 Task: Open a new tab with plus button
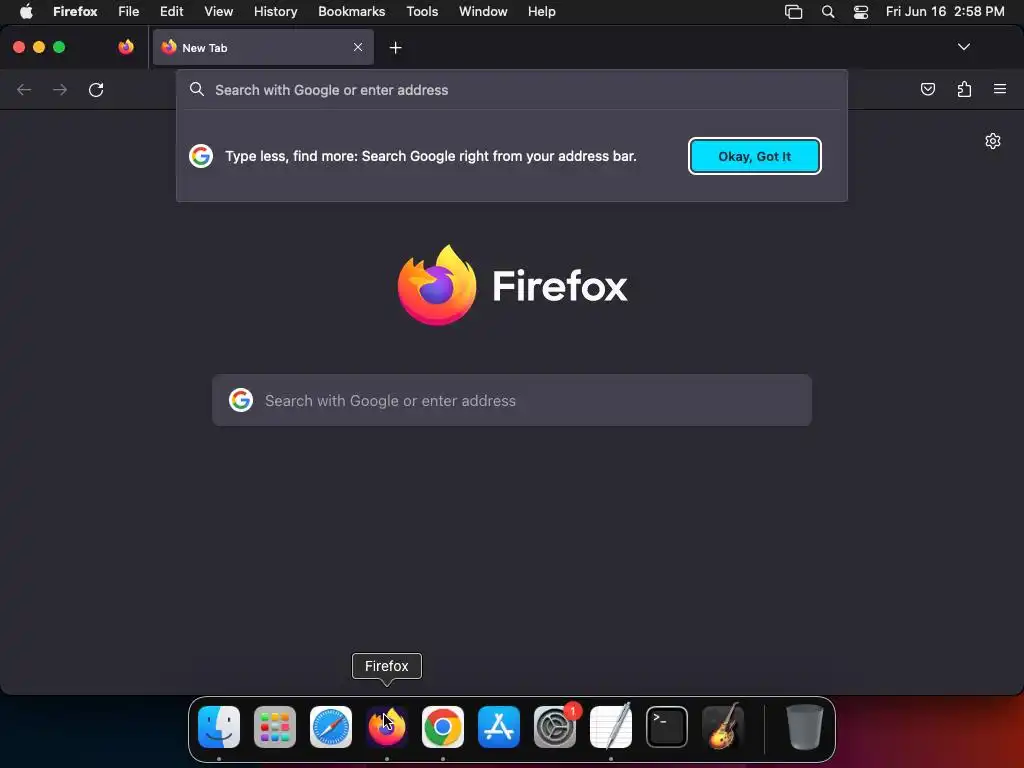click(395, 48)
